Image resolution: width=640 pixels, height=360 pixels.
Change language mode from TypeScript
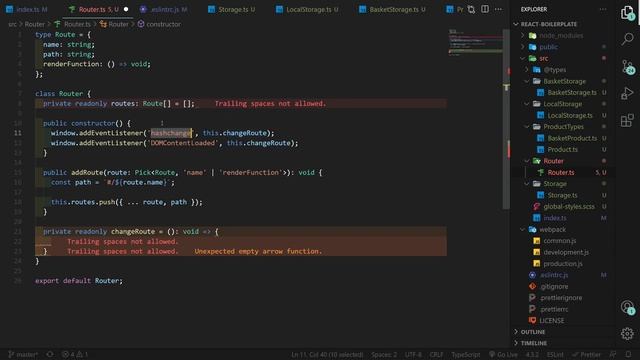pyautogui.click(x=466, y=354)
